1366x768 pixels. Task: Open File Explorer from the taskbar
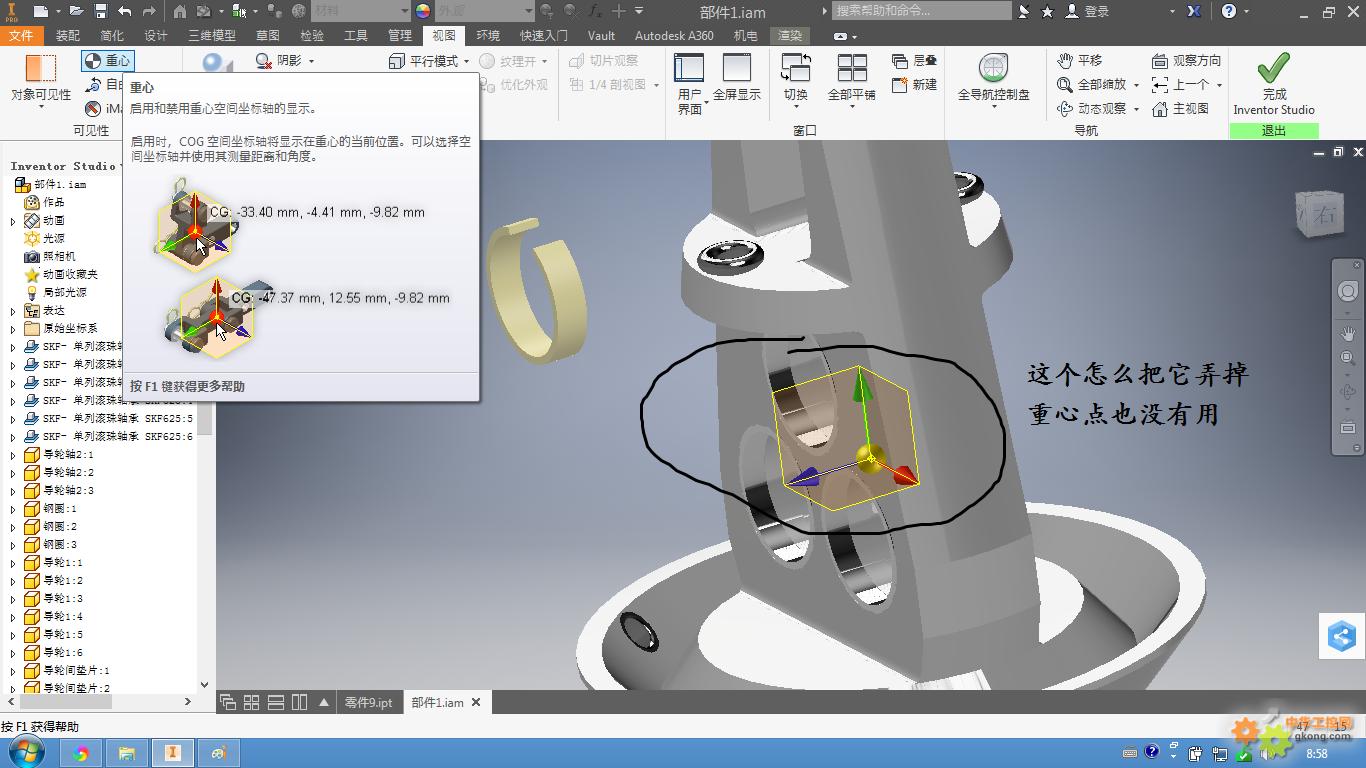pos(127,753)
